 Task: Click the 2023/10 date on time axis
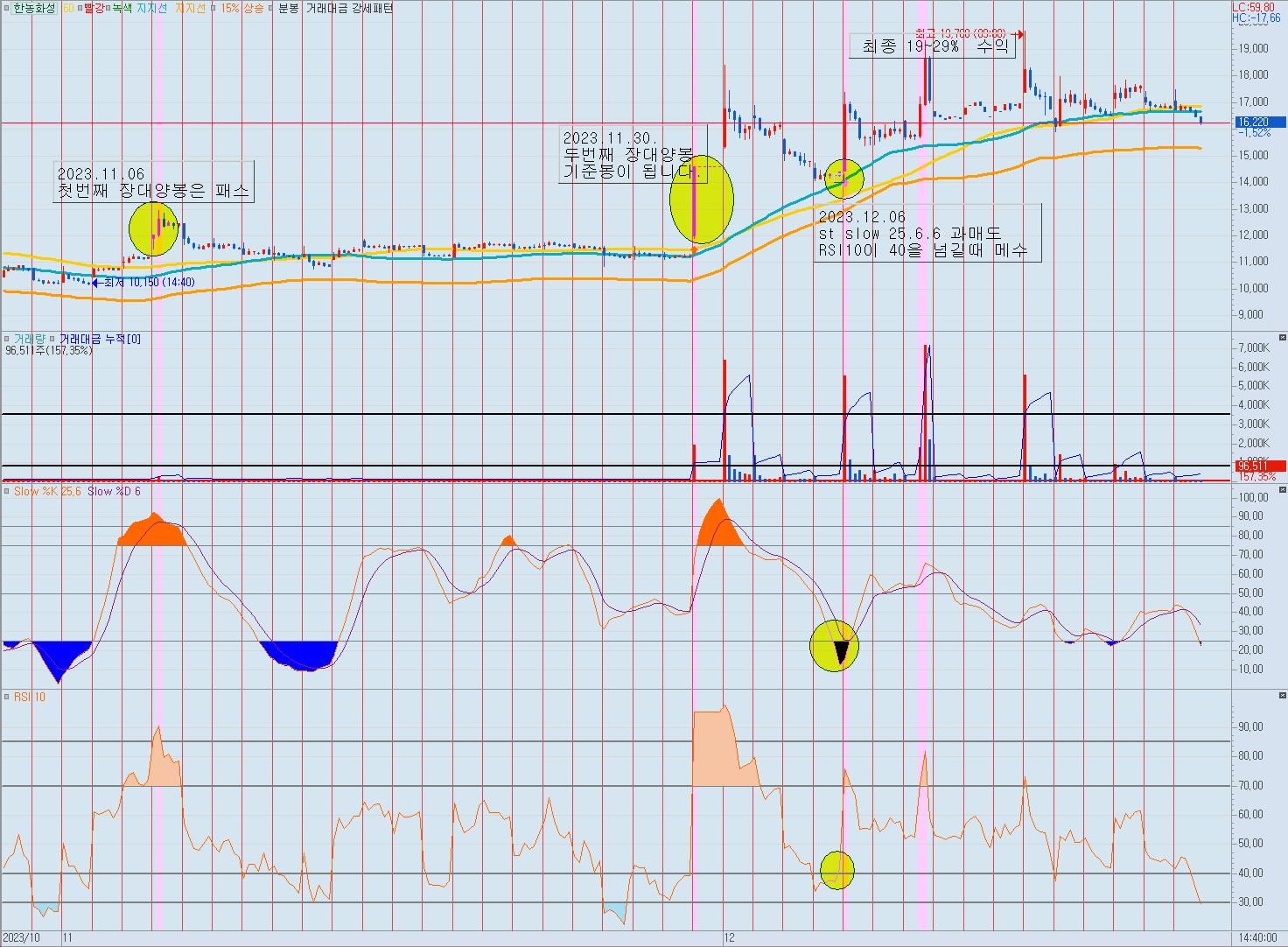coord(22,938)
